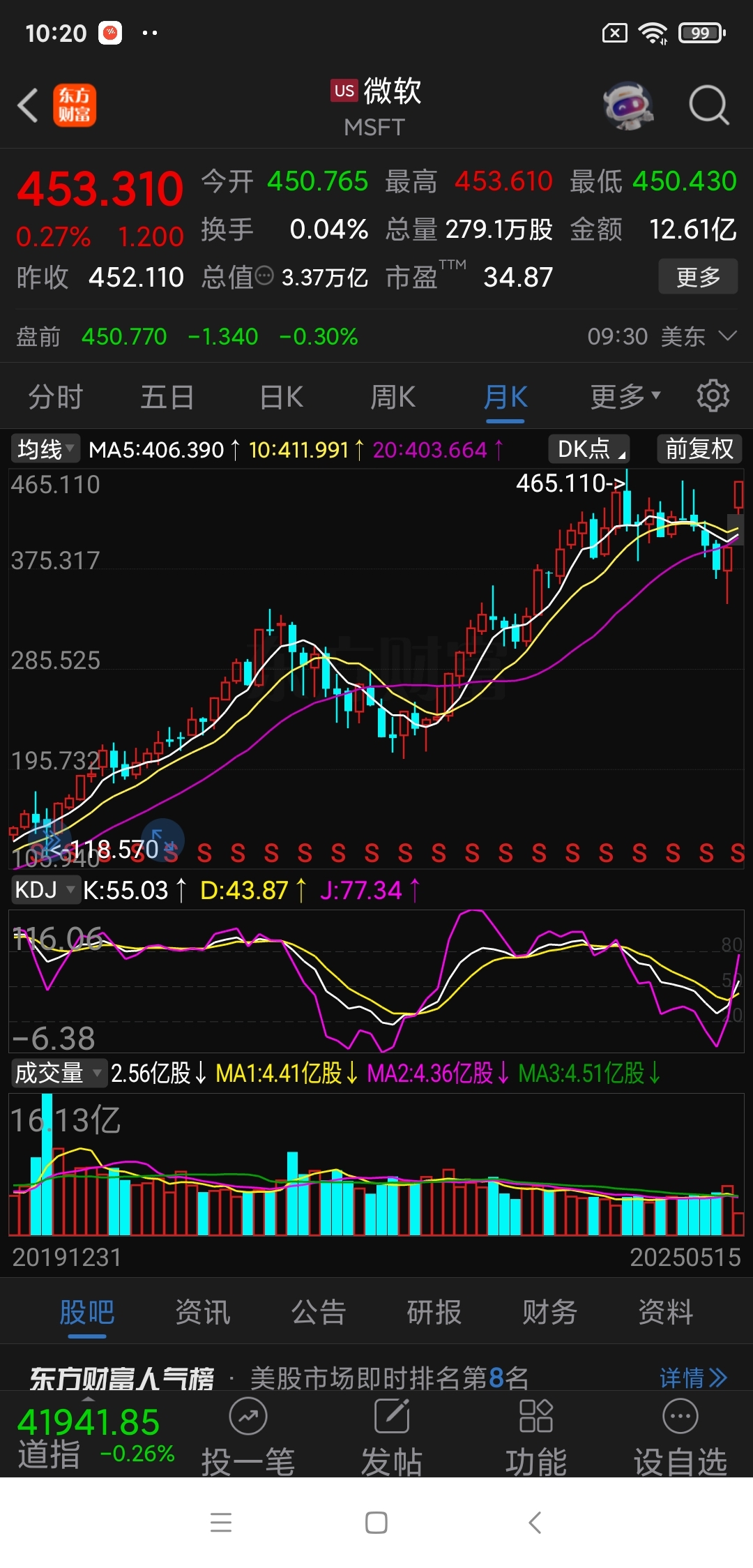753x1568 pixels.
Task: Expand the KDJ indicator selector
Action: [x=45, y=889]
